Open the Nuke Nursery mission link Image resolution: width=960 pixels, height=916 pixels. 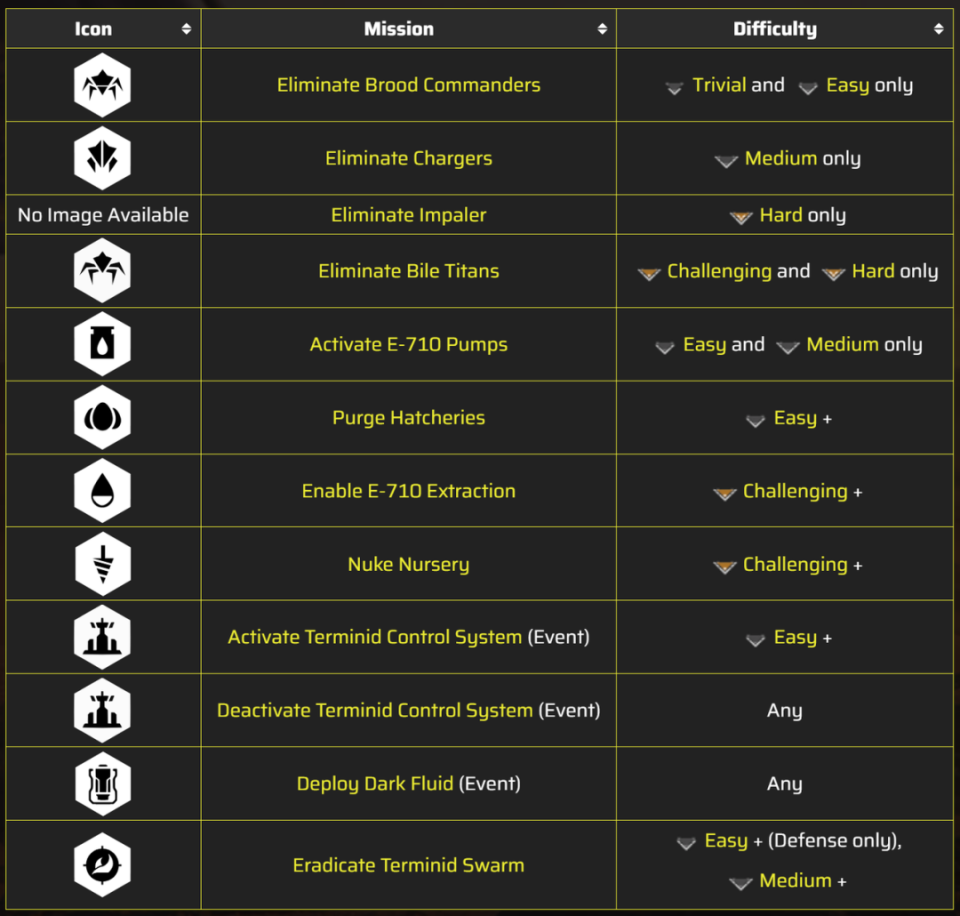(408, 565)
